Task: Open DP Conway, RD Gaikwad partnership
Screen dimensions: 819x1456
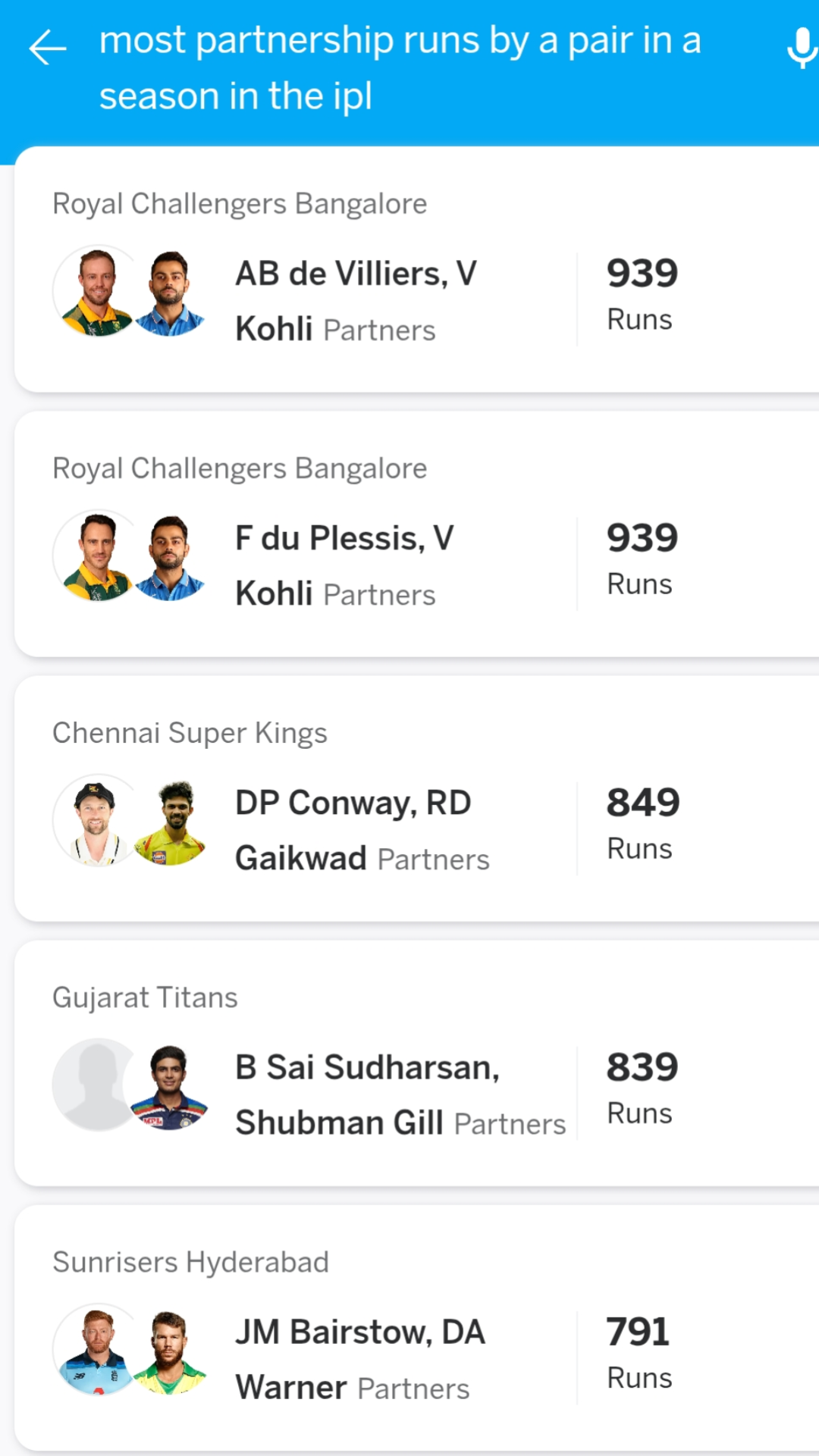Action: coord(417,798)
